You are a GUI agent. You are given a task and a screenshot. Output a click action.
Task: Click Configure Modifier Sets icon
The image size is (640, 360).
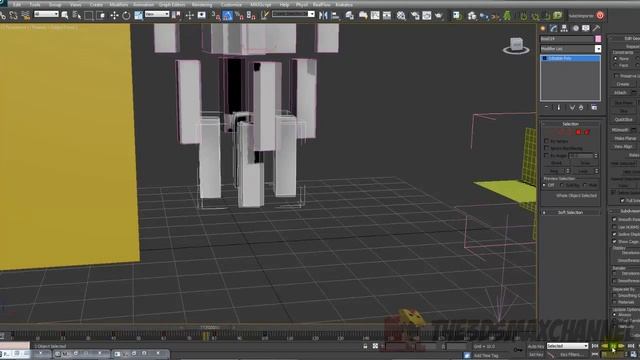point(594,107)
